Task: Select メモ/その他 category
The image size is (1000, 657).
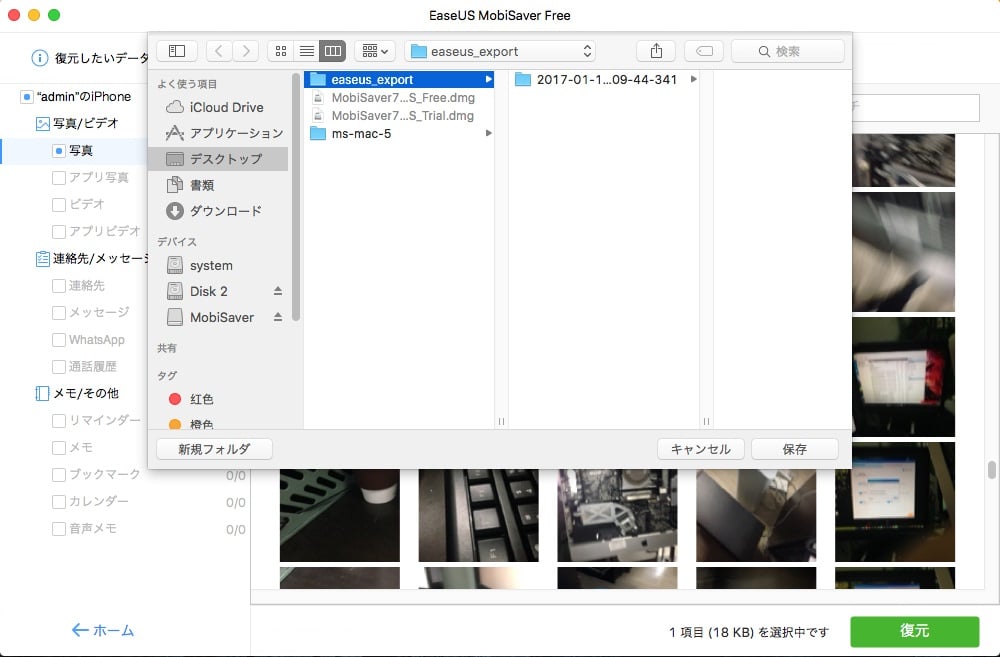Action: coord(77,394)
